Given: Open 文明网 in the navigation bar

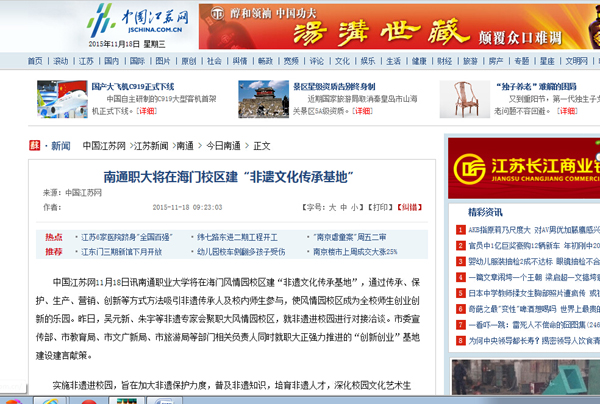Looking at the screenshot, I should [577, 61].
